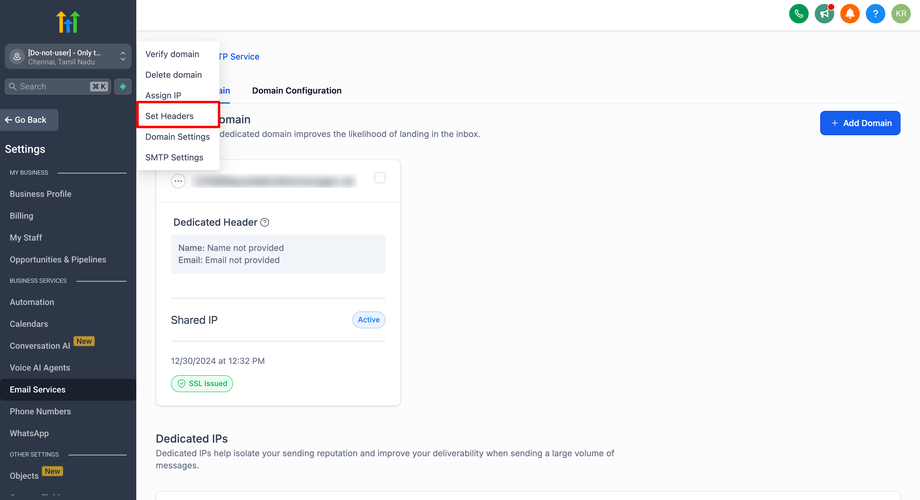
Task: Click the green lightning quick actions icon
Action: (x=123, y=87)
